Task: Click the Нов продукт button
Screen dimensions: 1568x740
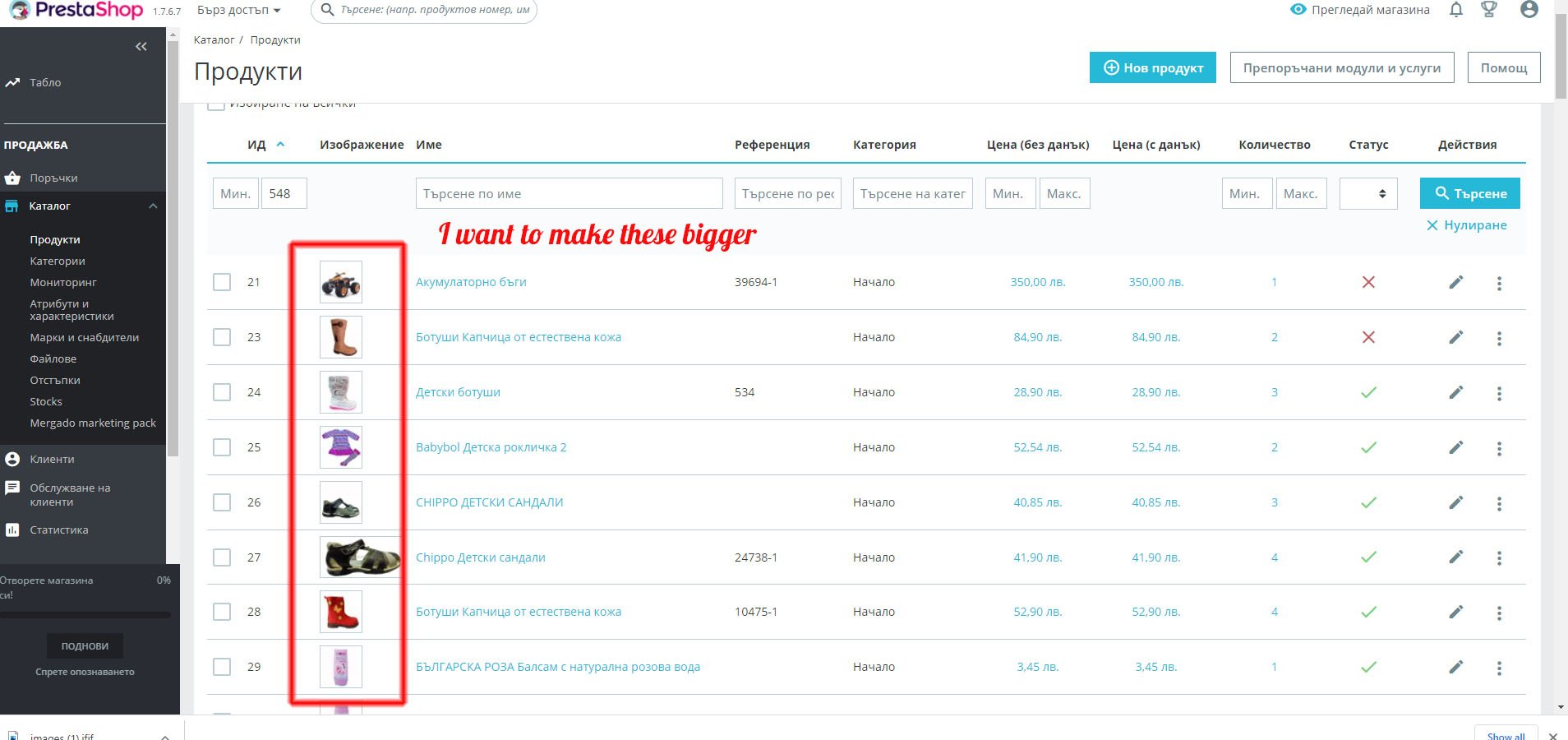Action: tap(1152, 67)
